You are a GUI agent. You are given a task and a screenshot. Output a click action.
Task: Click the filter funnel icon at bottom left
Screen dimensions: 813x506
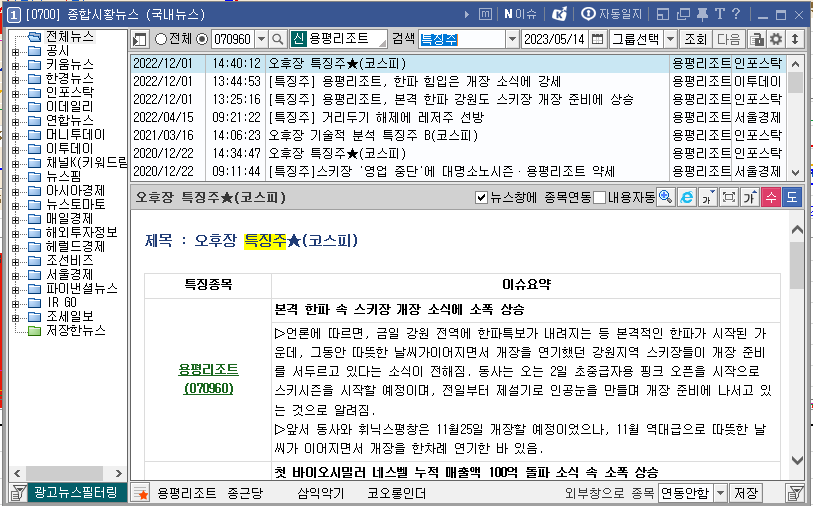coord(18,493)
